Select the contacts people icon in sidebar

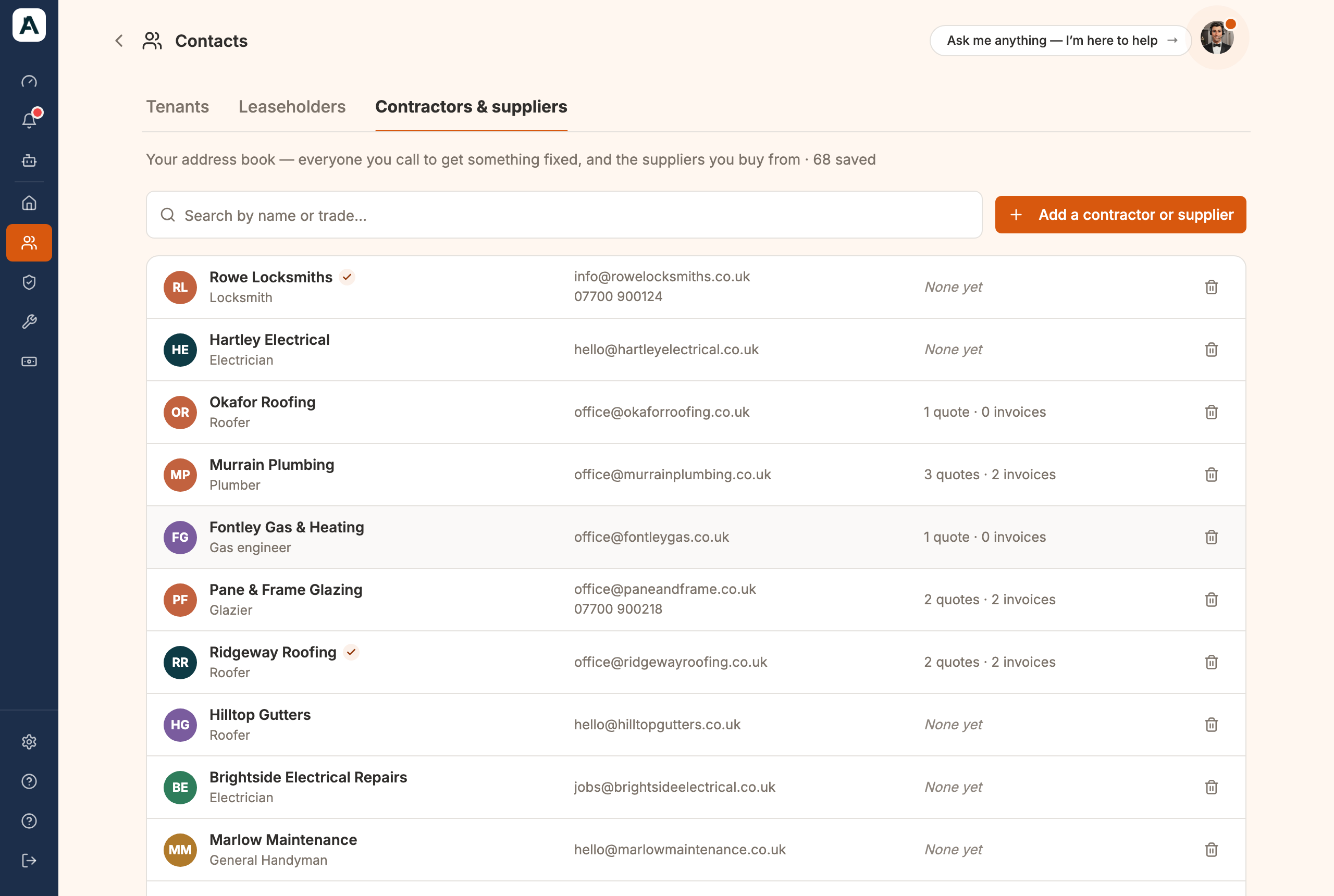click(29, 243)
